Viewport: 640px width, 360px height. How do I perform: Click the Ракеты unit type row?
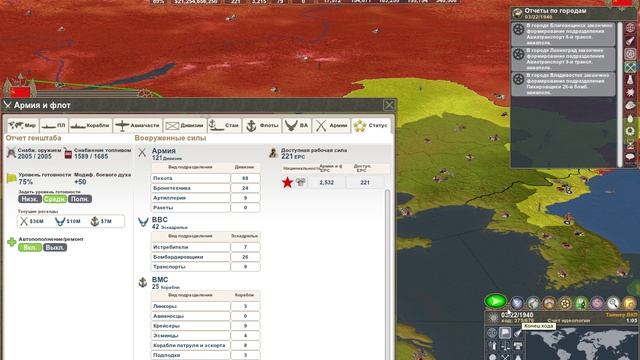pos(206,208)
